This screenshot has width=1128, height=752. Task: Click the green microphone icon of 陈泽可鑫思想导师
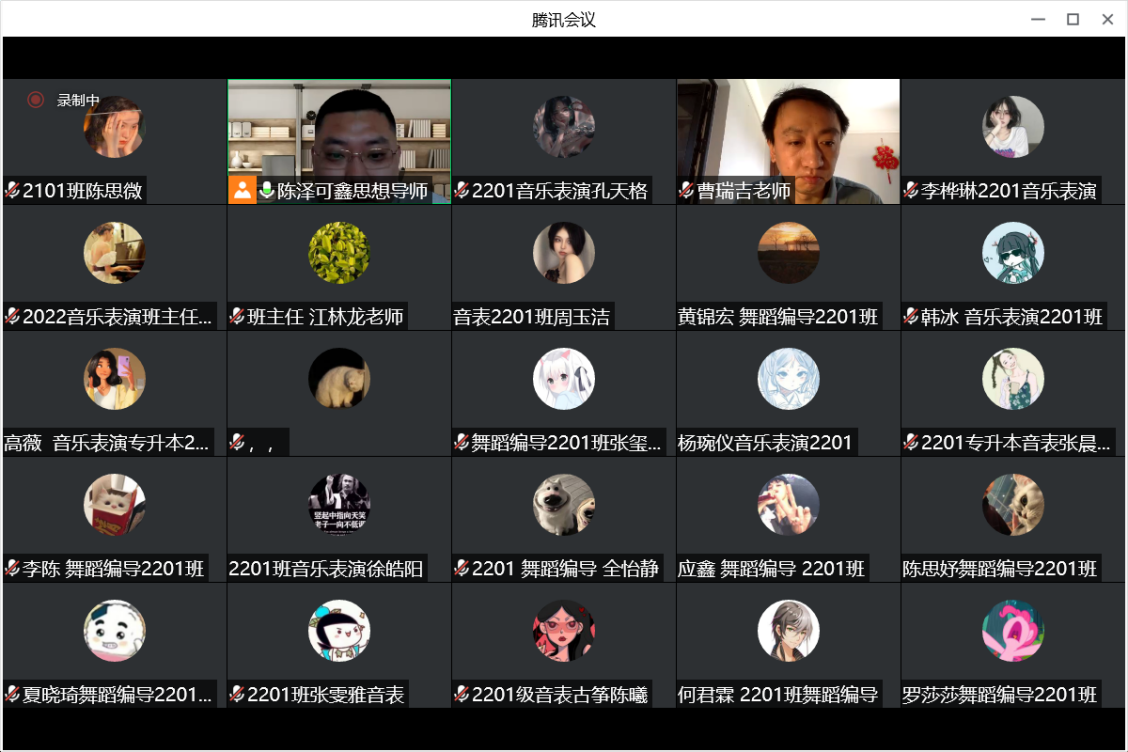[x=267, y=190]
